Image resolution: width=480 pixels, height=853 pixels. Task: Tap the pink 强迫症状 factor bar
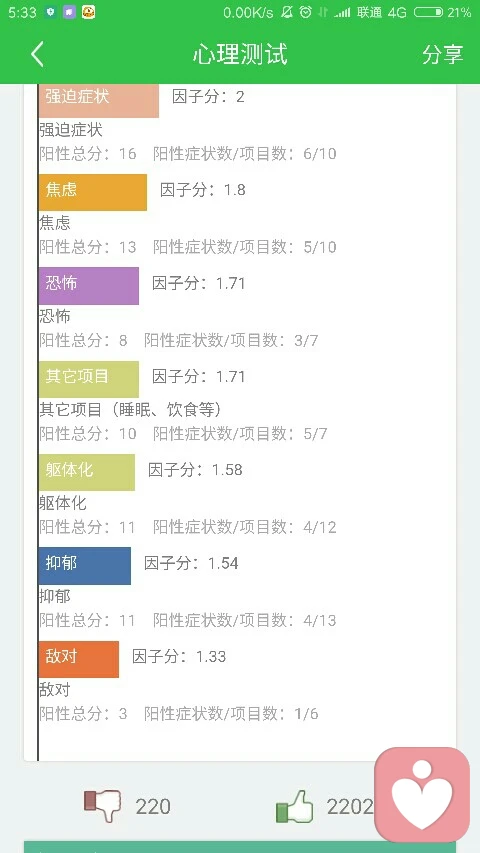[99, 101]
